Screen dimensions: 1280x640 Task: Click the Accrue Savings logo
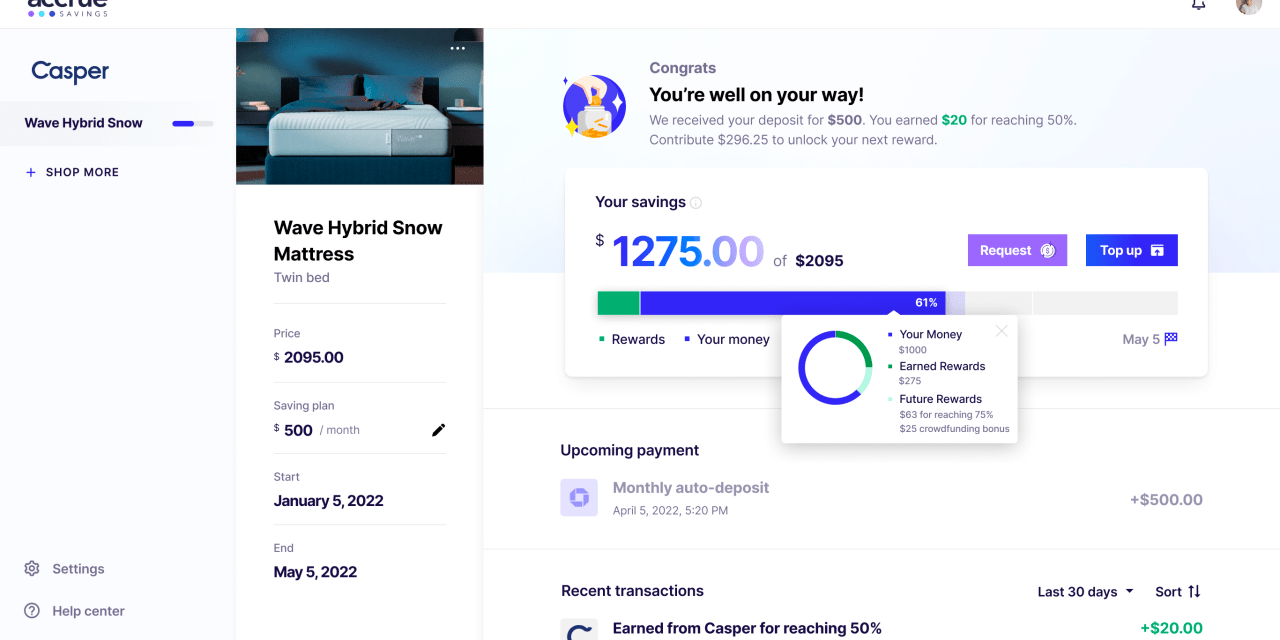67,7
